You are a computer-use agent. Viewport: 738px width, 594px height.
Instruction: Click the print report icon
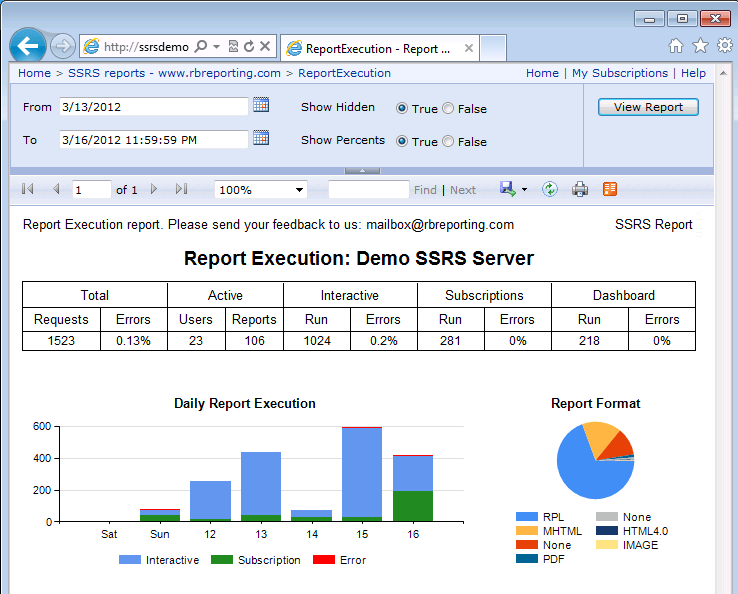coord(580,189)
